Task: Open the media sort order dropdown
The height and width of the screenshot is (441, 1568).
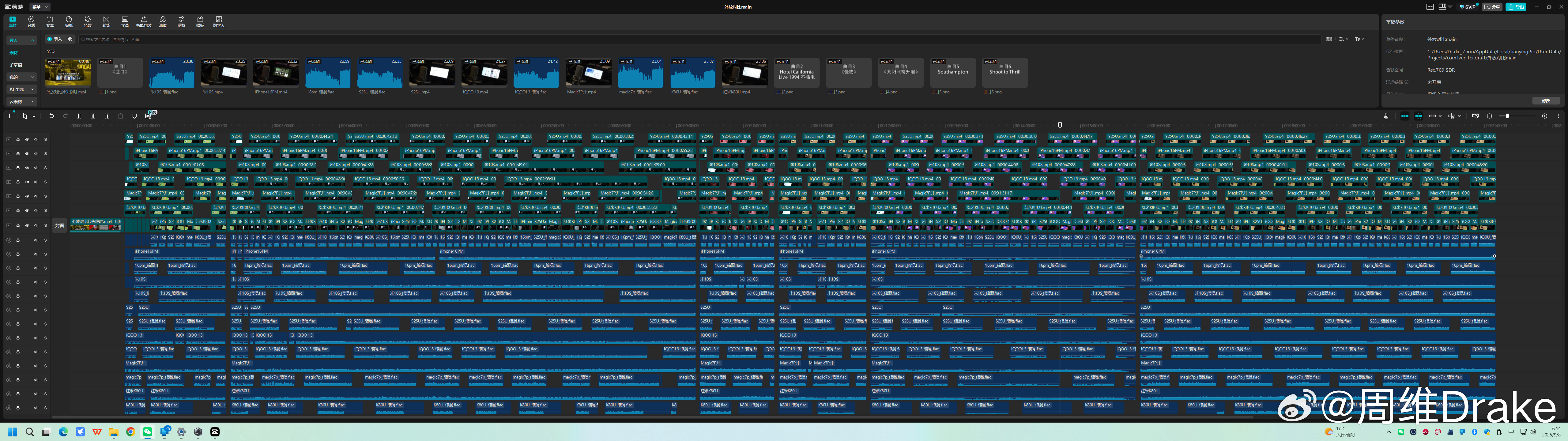Action: pyautogui.click(x=1344, y=39)
